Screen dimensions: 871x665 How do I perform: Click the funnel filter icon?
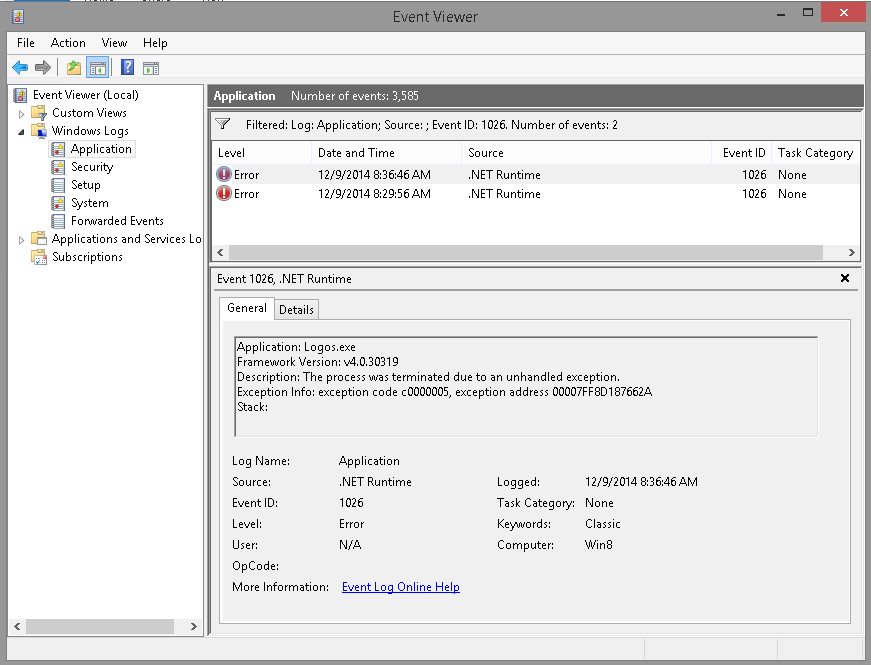click(224, 125)
